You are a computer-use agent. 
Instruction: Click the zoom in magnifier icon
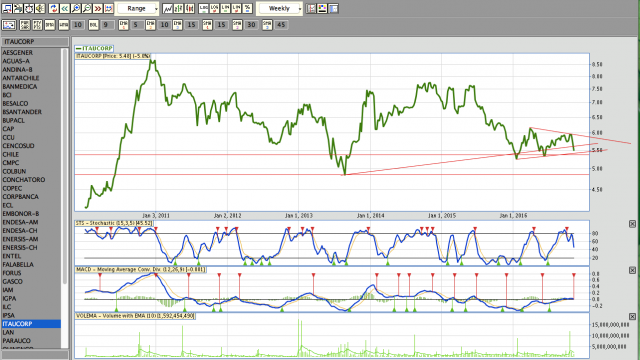[76, 8]
